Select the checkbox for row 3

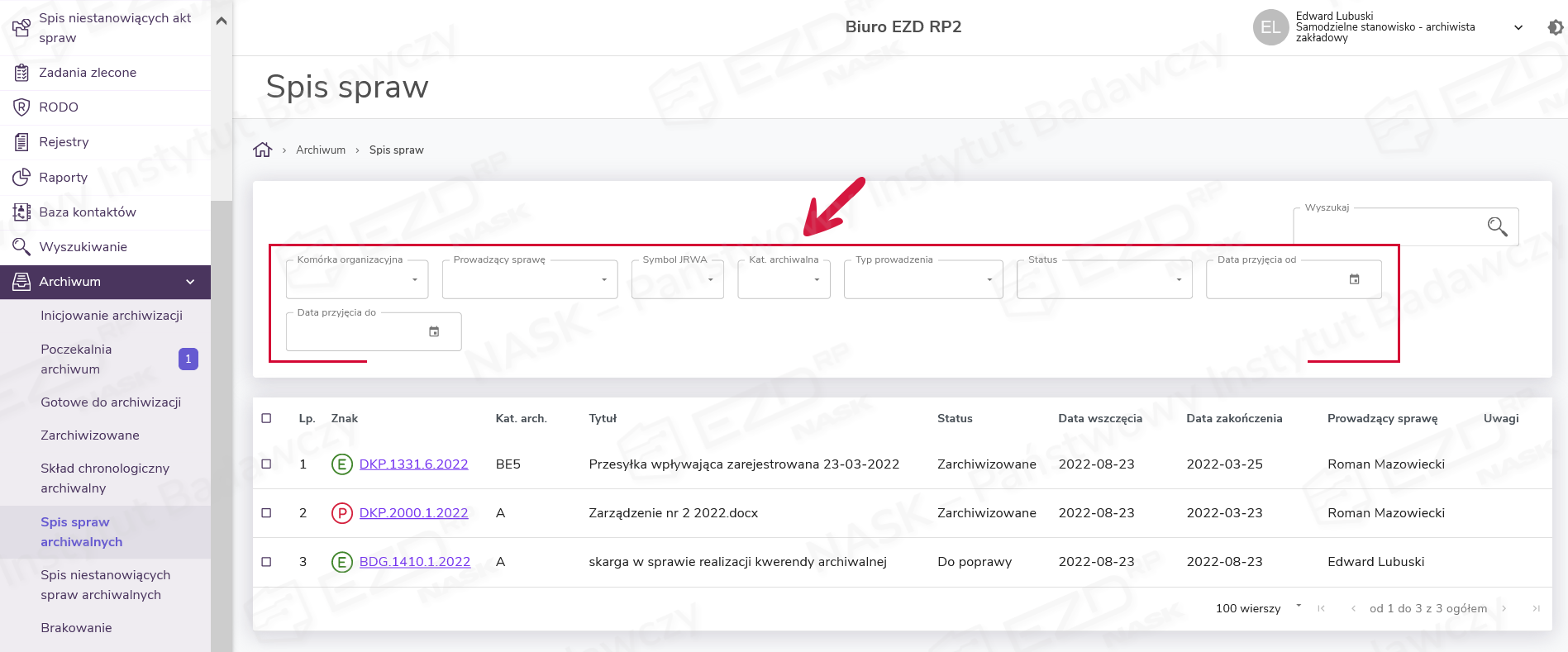click(266, 562)
